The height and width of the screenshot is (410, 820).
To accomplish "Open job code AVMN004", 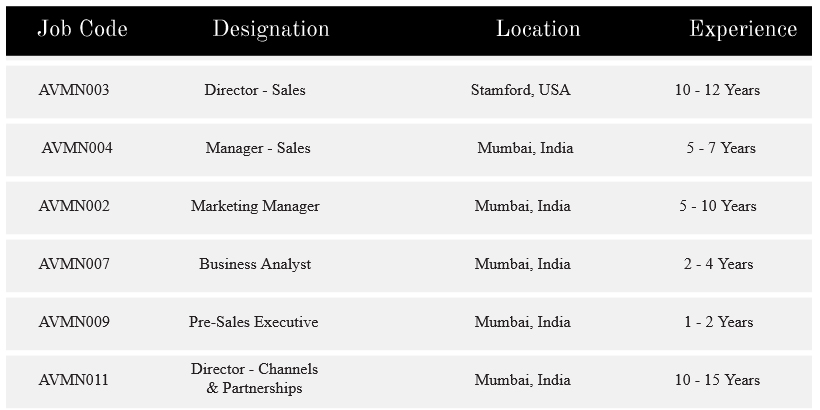I will click(x=77, y=148).
